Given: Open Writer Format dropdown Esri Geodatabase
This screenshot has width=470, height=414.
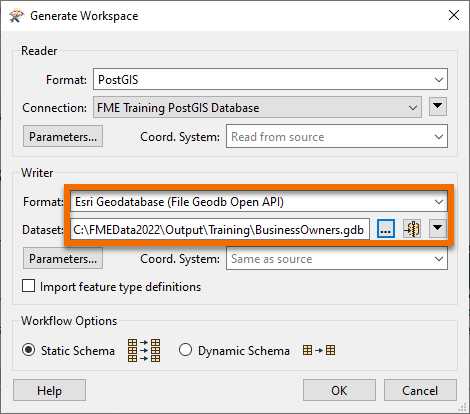Looking at the screenshot, I should (x=259, y=202).
